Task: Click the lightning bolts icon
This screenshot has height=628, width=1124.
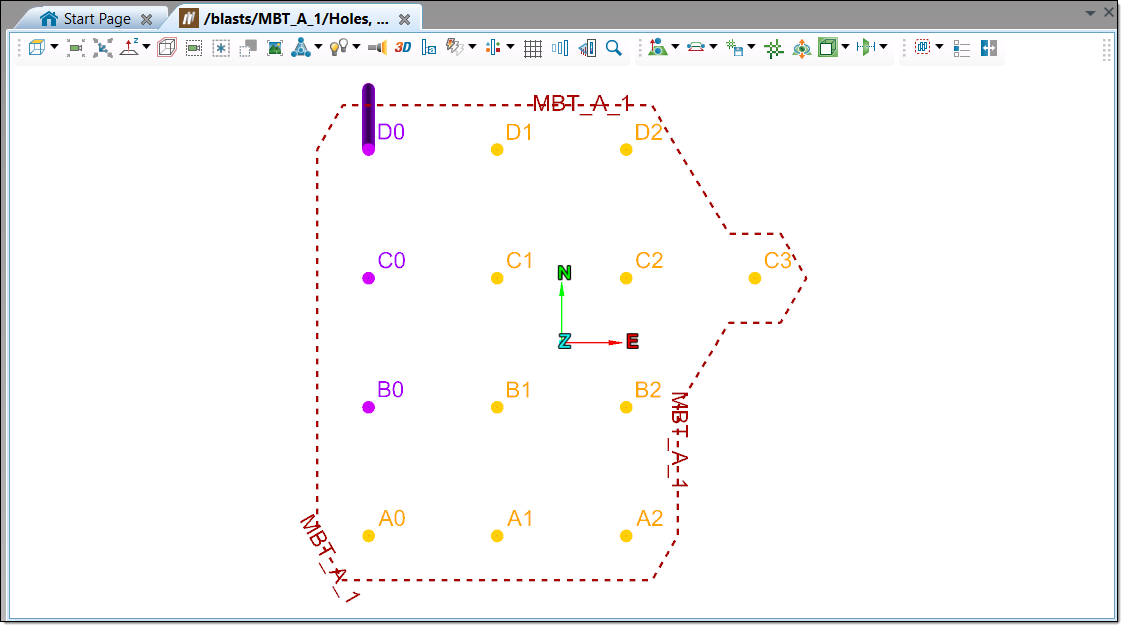Action: point(455,48)
